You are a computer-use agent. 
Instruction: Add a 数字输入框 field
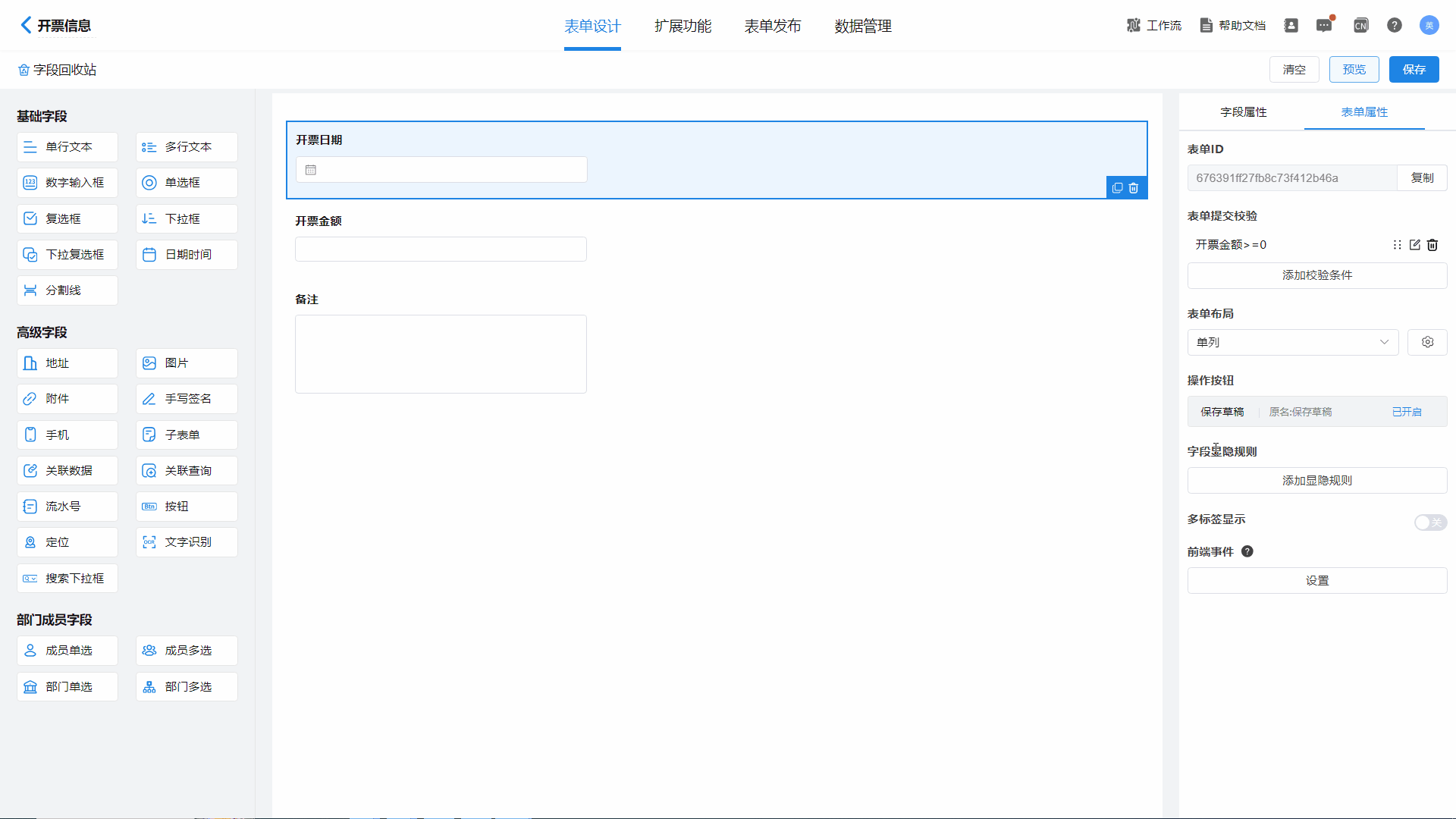tap(67, 183)
